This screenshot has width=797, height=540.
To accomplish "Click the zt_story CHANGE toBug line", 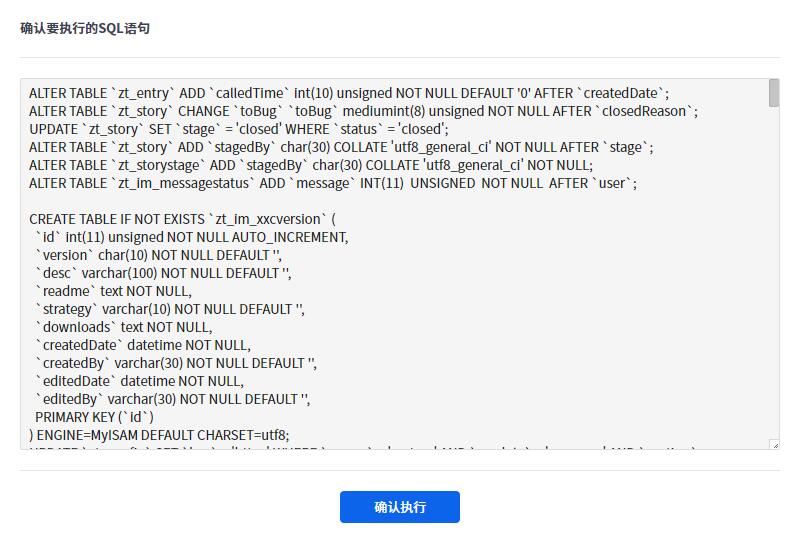I will (x=363, y=111).
